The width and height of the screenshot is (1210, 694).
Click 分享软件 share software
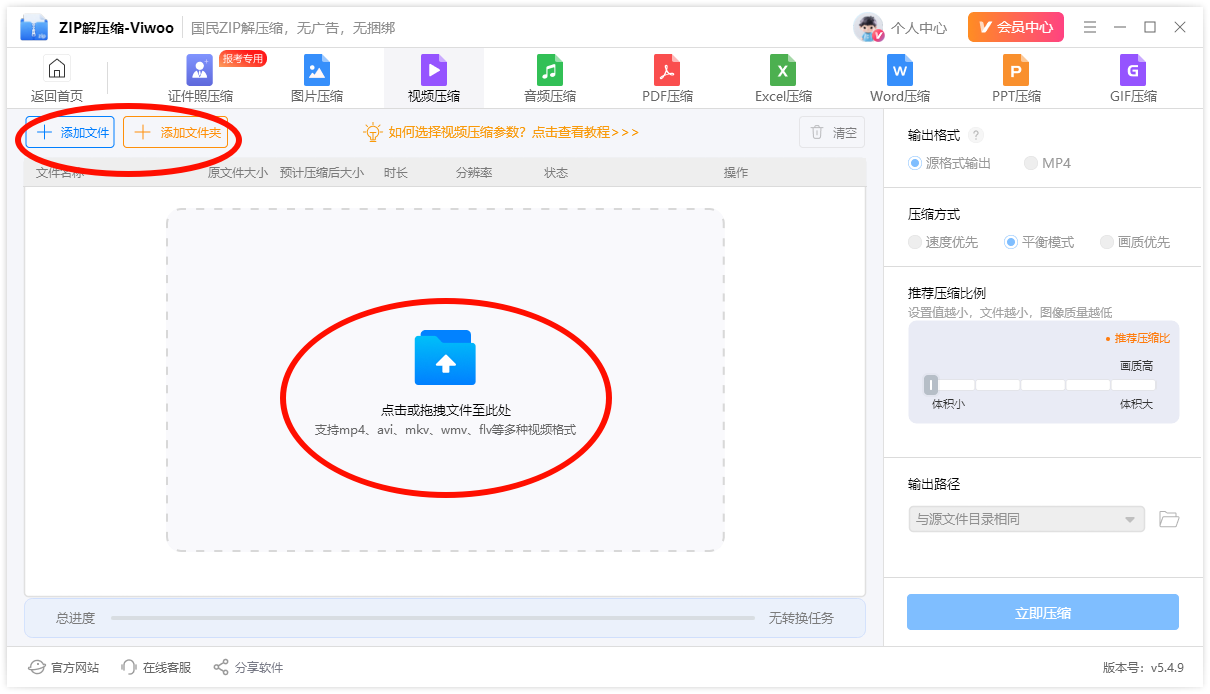(248, 667)
